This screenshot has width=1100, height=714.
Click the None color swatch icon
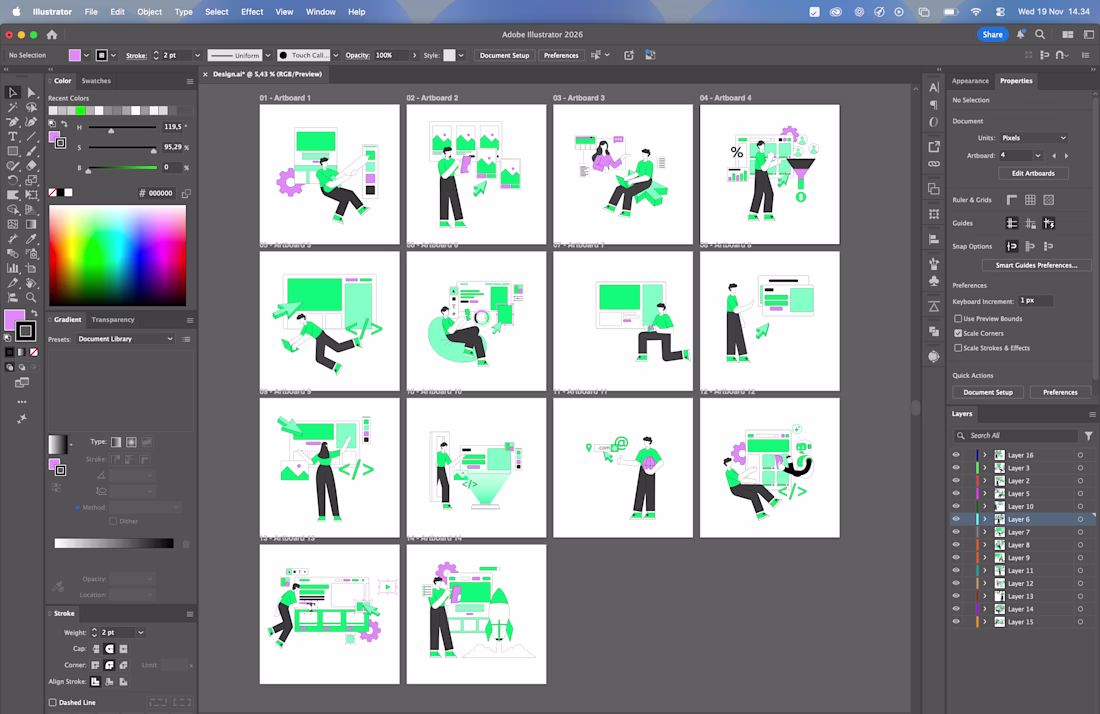(53, 193)
